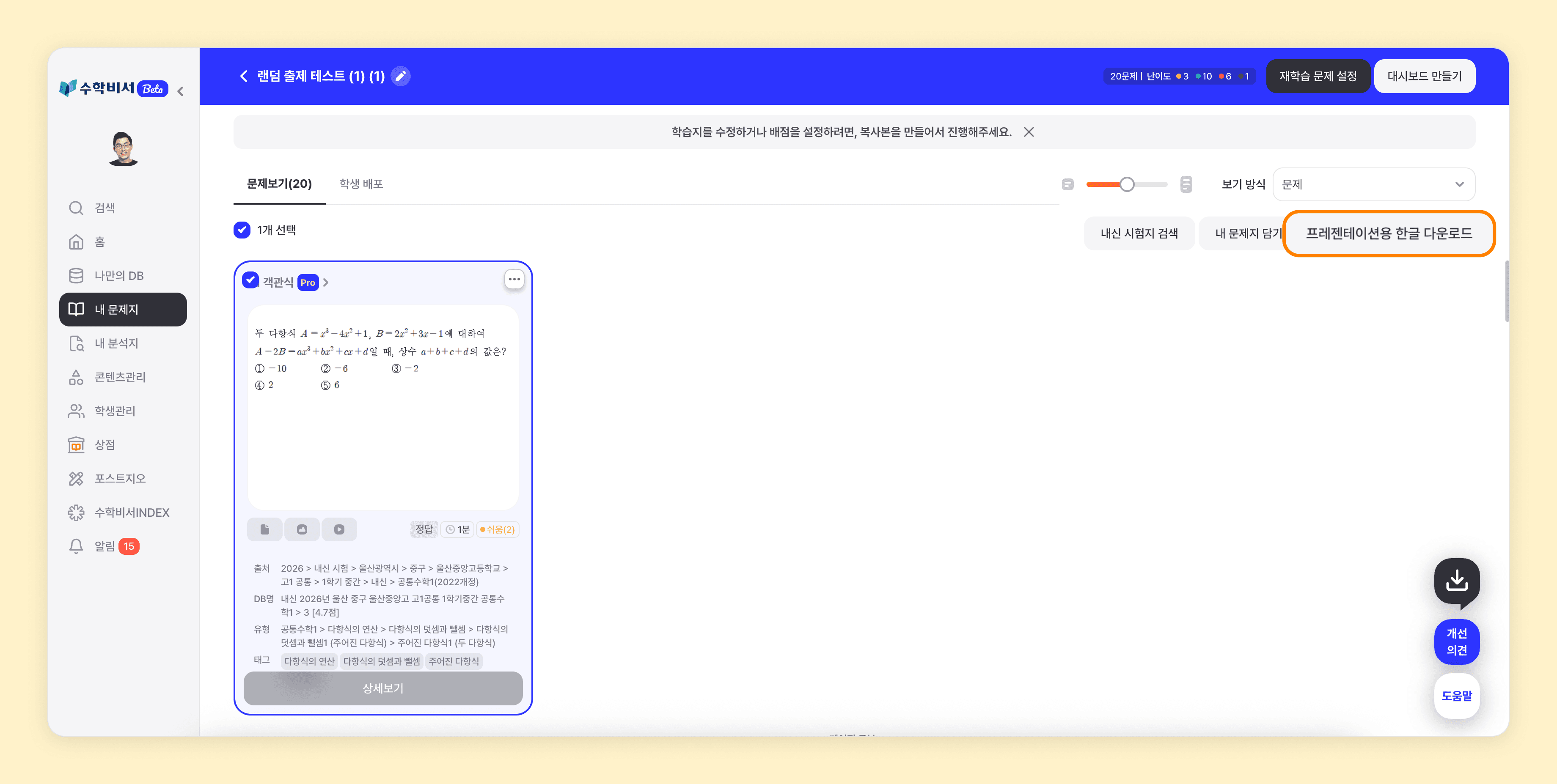Open 포스트지오 in the sidebar
Image resolution: width=1557 pixels, height=784 pixels.
pyautogui.click(x=123, y=478)
